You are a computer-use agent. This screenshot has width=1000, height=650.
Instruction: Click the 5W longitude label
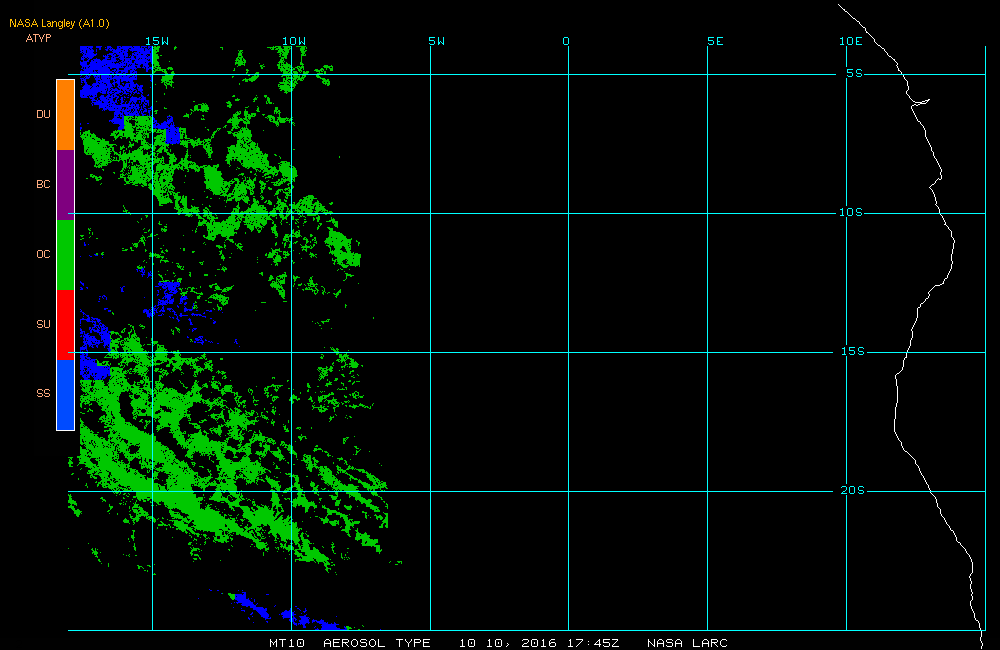point(437,41)
